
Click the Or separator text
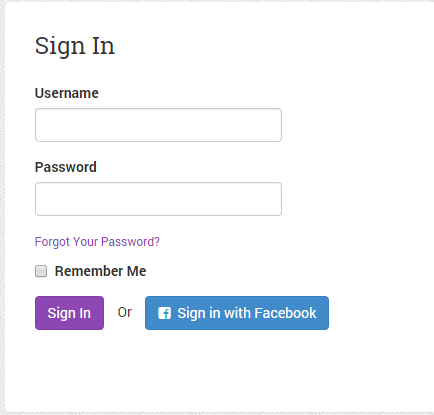coord(125,313)
